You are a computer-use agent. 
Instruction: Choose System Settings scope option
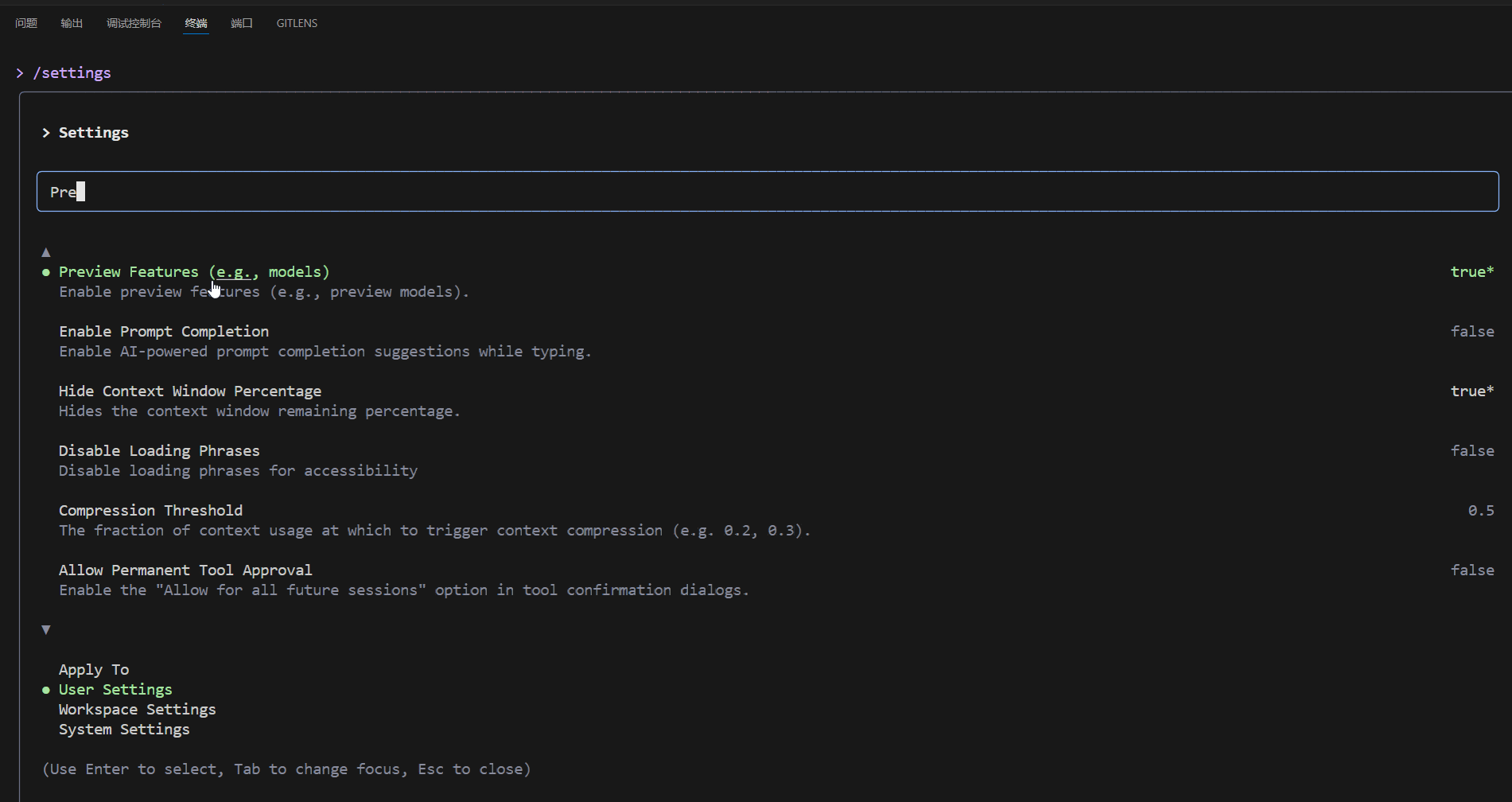(x=124, y=730)
